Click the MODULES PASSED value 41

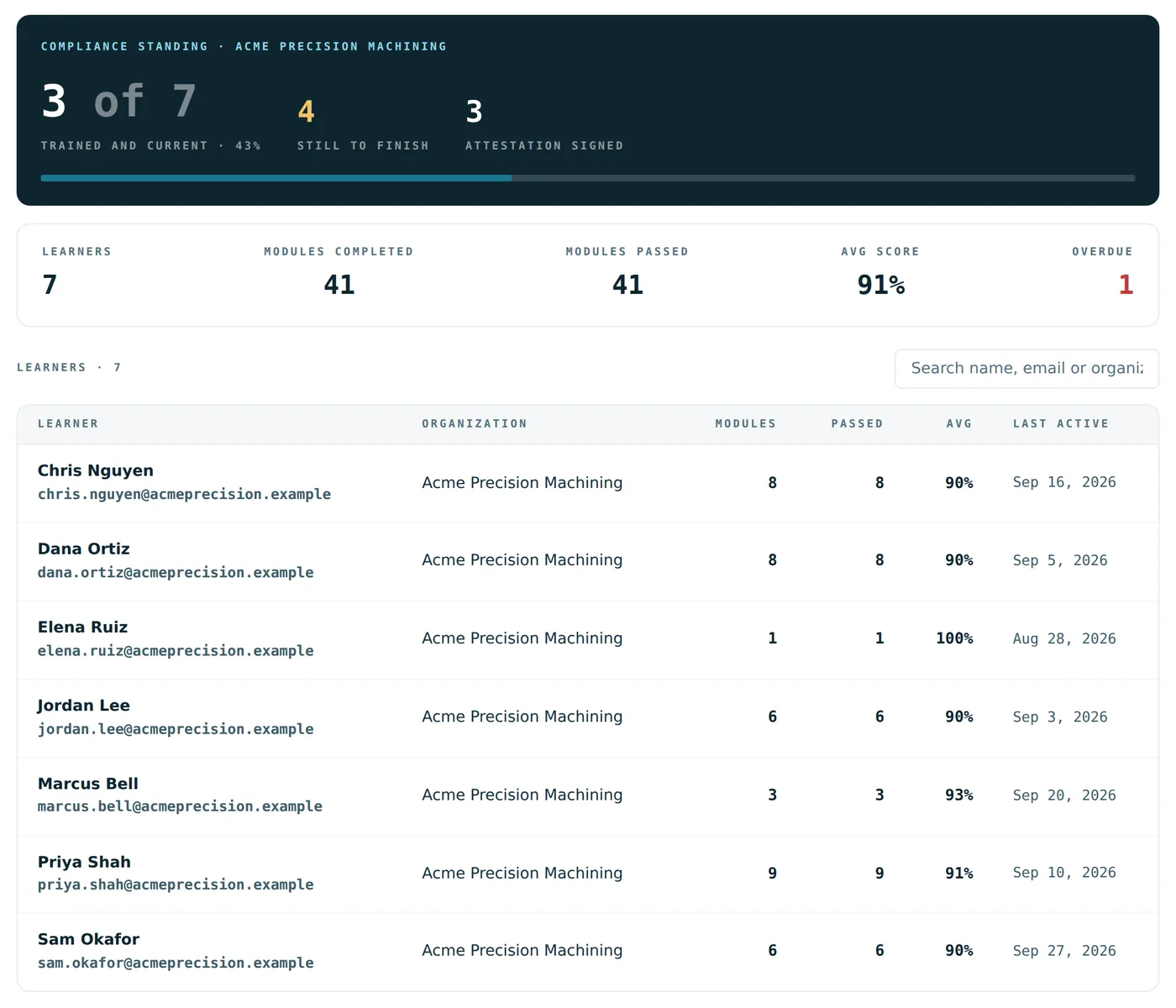[627, 285]
